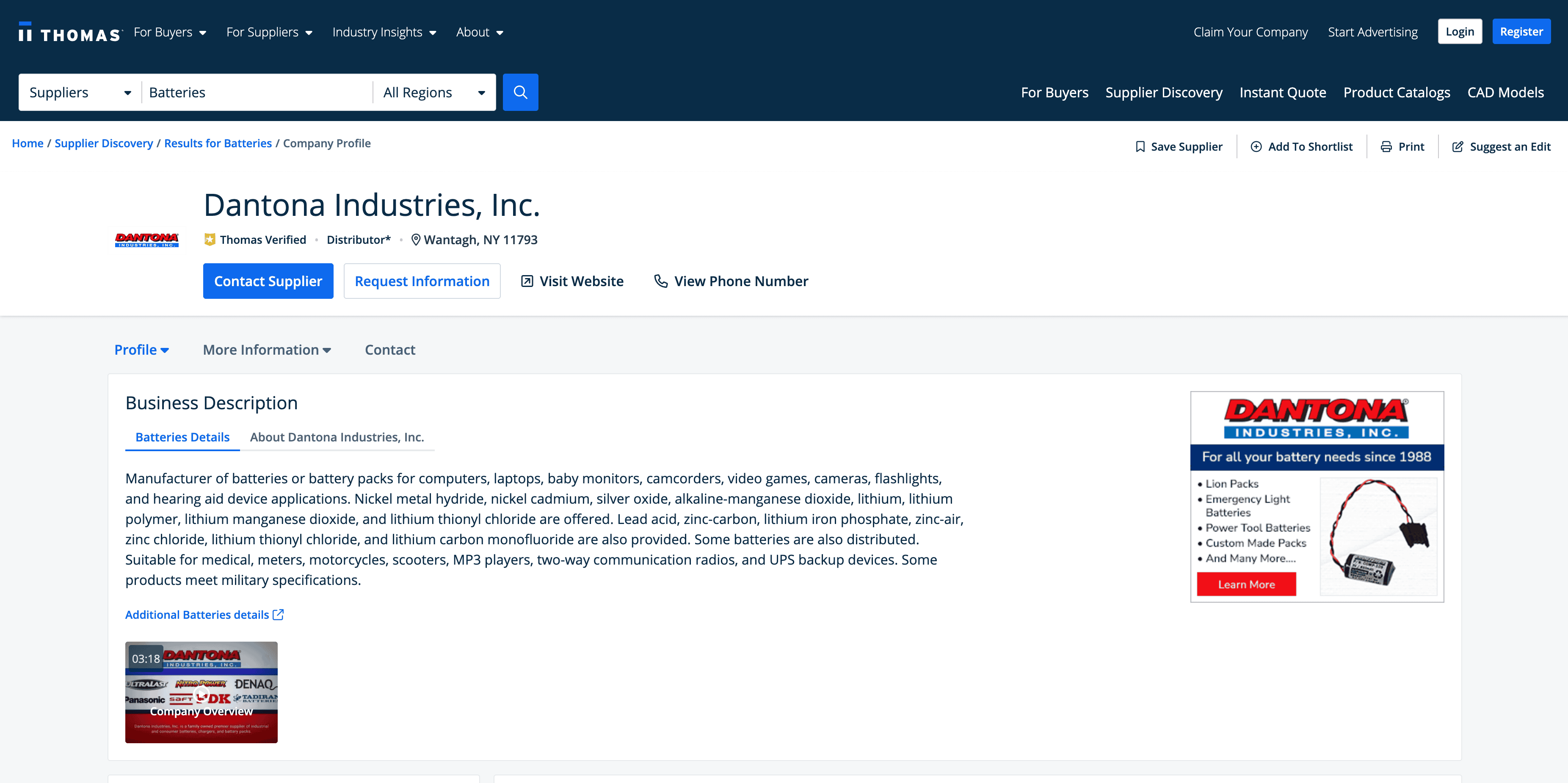Viewport: 1568px width, 783px height.
Task: Click the Save Supplier bookmark icon
Action: 1140,146
